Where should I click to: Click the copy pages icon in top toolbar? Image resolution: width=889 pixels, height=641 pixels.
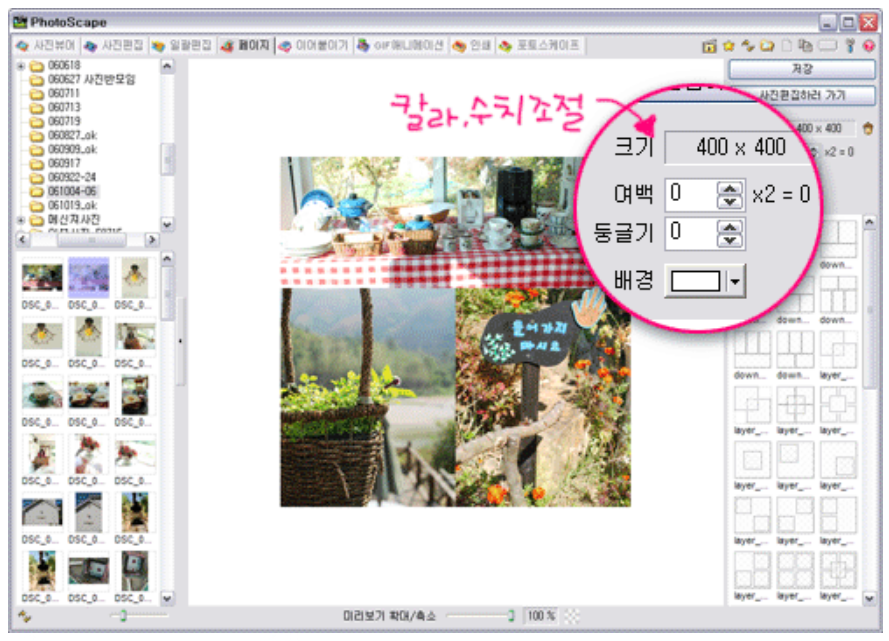coord(805,46)
